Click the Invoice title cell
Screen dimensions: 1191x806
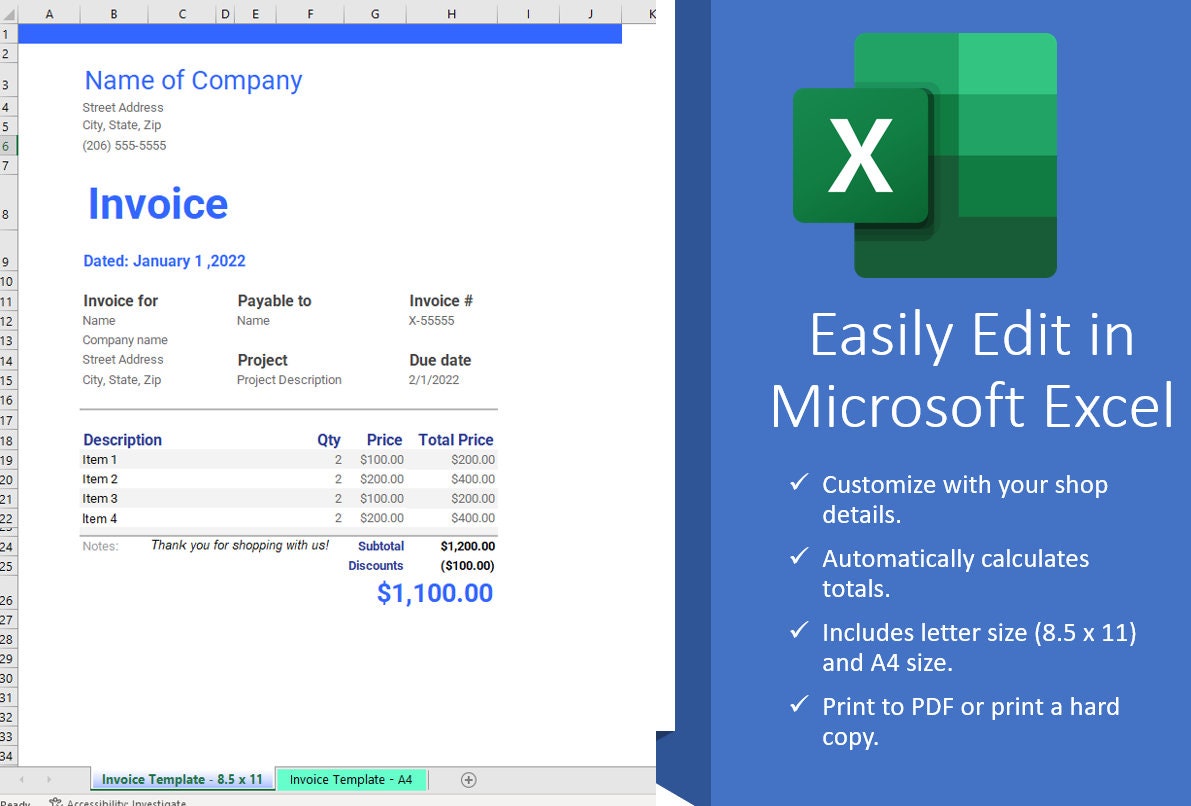click(x=158, y=204)
